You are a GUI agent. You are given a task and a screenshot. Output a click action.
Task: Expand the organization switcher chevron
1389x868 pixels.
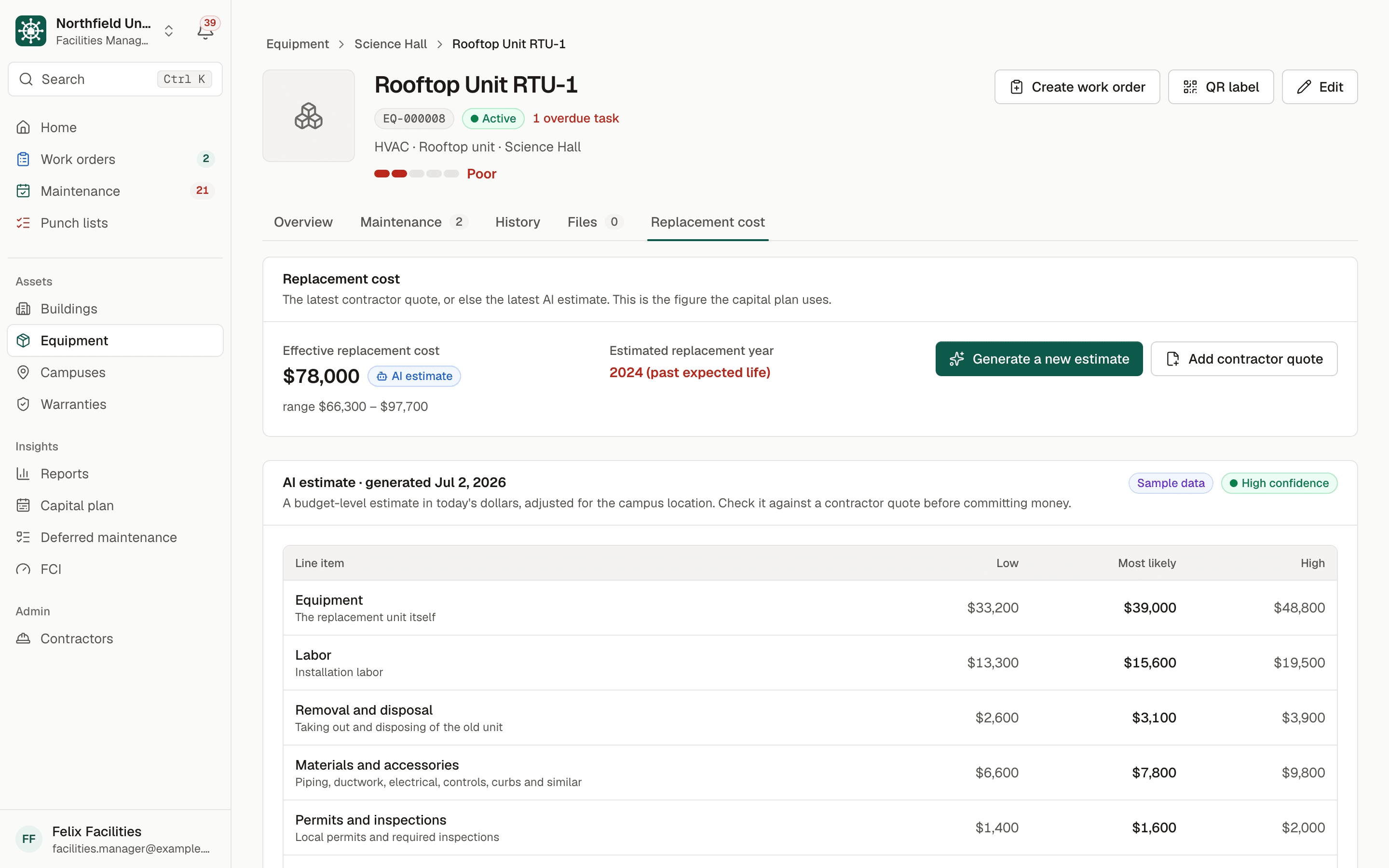[x=169, y=31]
